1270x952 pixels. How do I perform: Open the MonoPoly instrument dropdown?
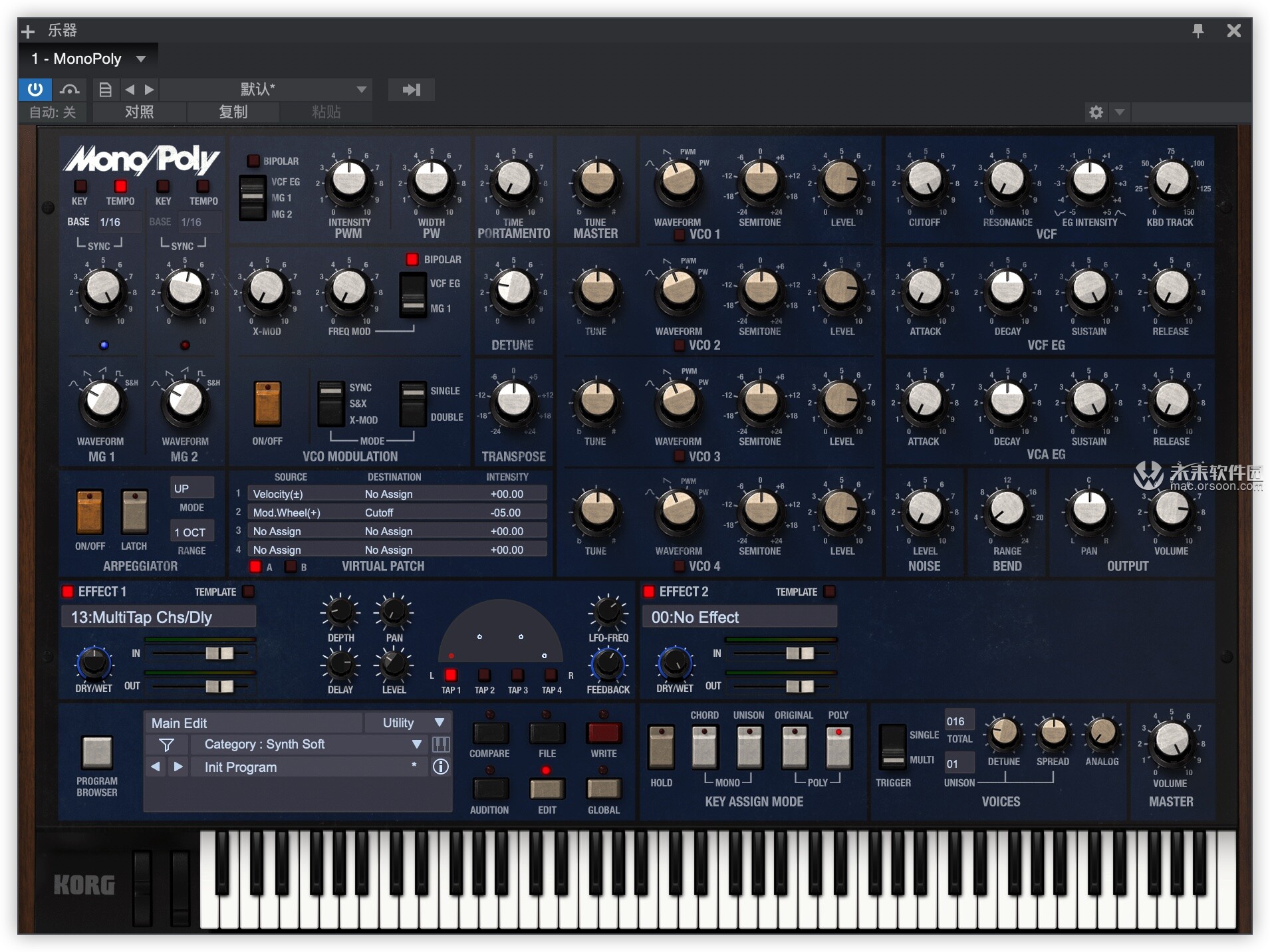[x=88, y=59]
